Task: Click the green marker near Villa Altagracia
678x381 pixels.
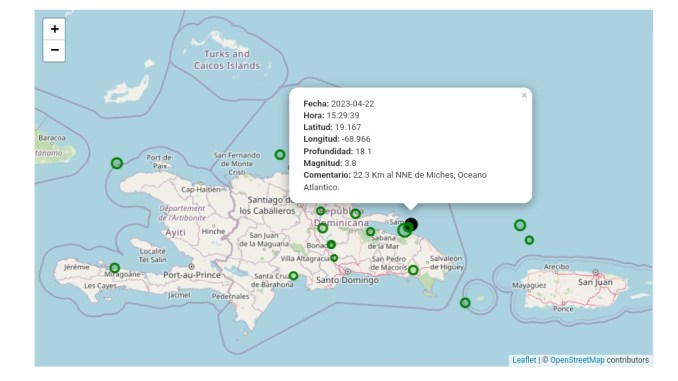Action: click(x=334, y=258)
